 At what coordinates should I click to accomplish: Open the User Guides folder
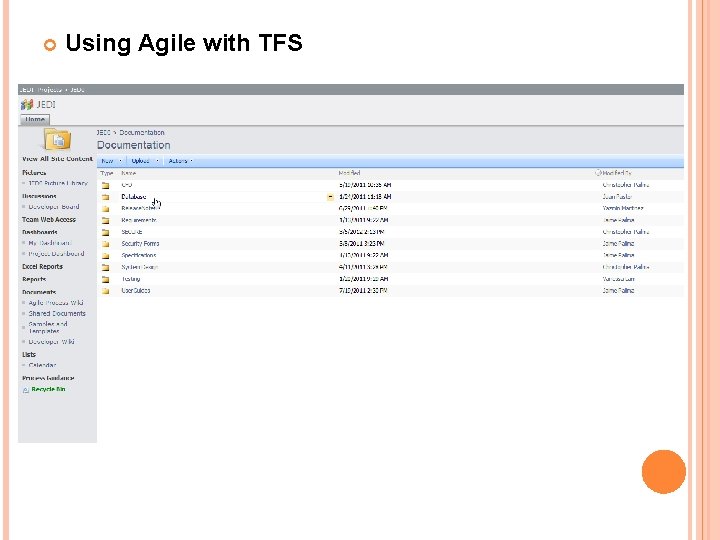pyautogui.click(x=135, y=291)
